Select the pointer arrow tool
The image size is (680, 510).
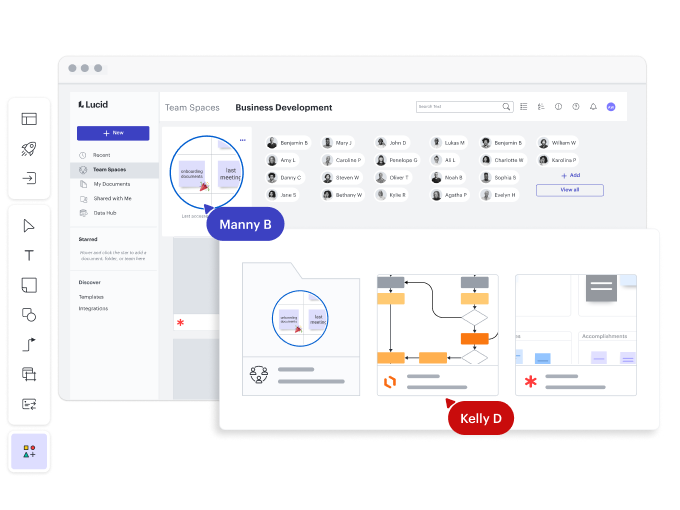click(29, 226)
